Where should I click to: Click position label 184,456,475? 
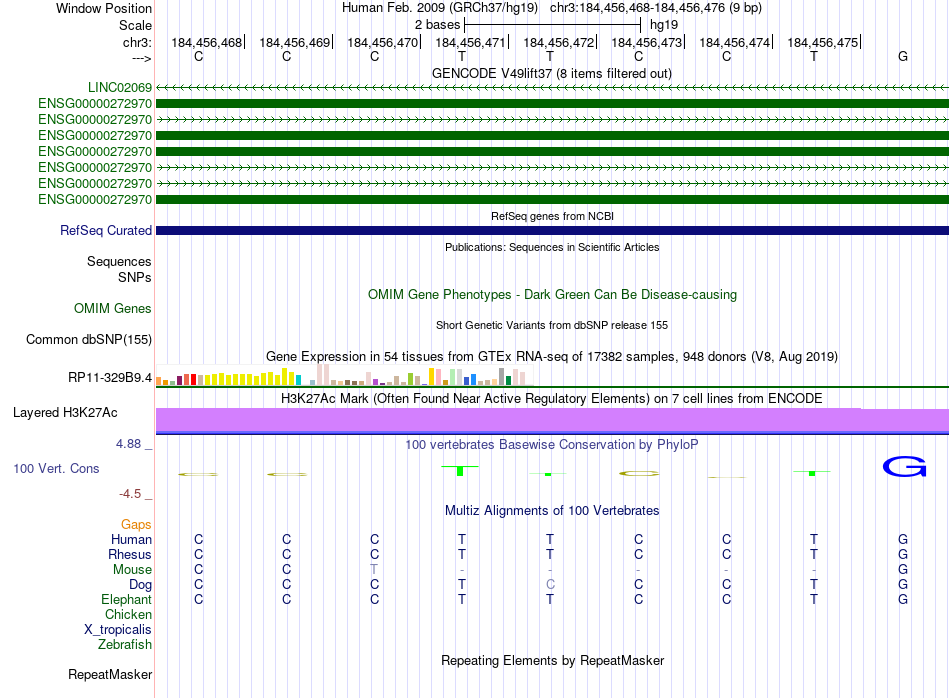[x=823, y=42]
